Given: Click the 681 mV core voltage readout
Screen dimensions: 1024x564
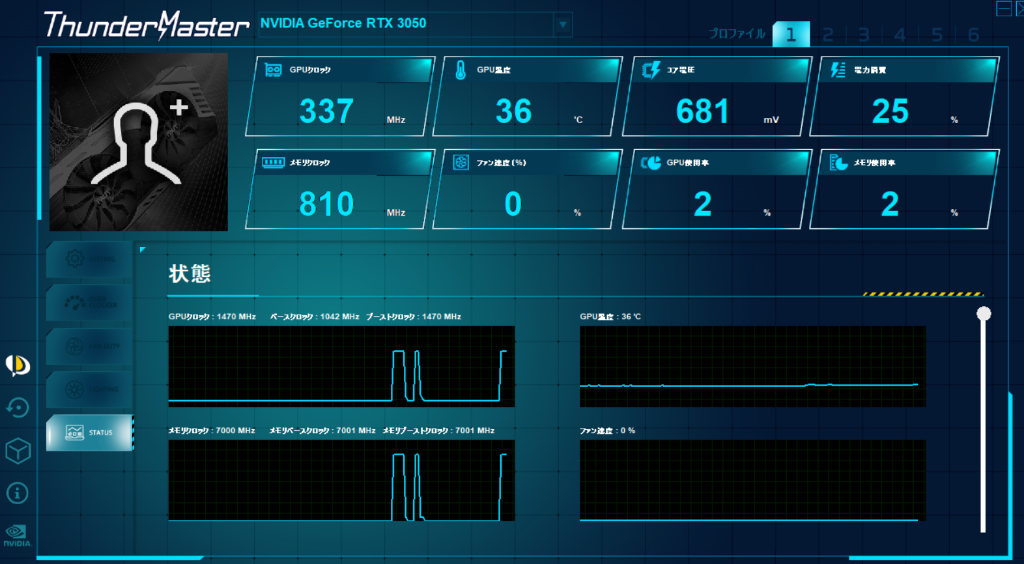Looking at the screenshot, I should pos(703,112).
